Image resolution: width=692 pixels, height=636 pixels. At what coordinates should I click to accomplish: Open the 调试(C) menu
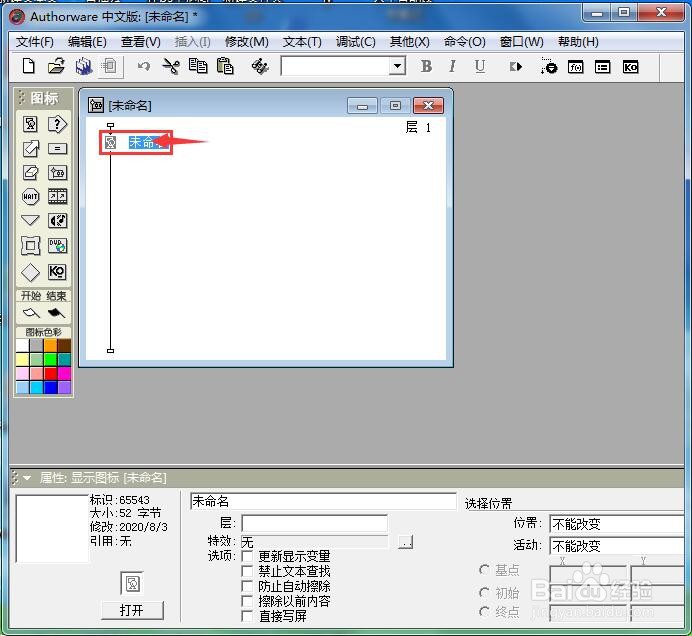point(356,42)
